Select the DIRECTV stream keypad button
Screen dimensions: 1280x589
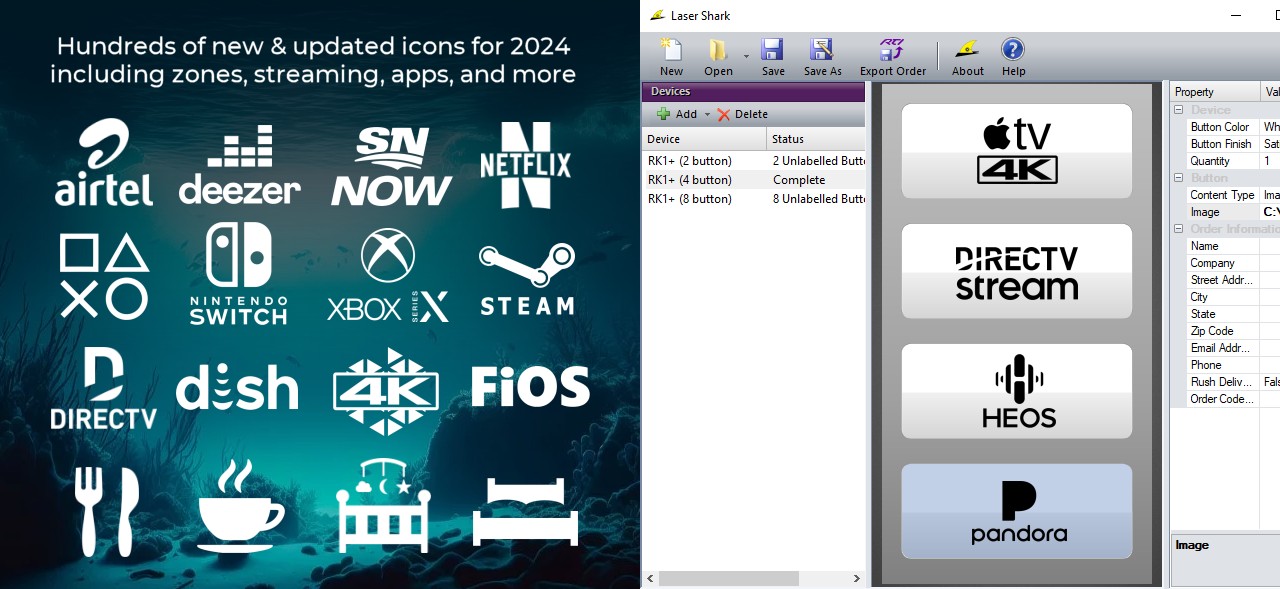1017,271
